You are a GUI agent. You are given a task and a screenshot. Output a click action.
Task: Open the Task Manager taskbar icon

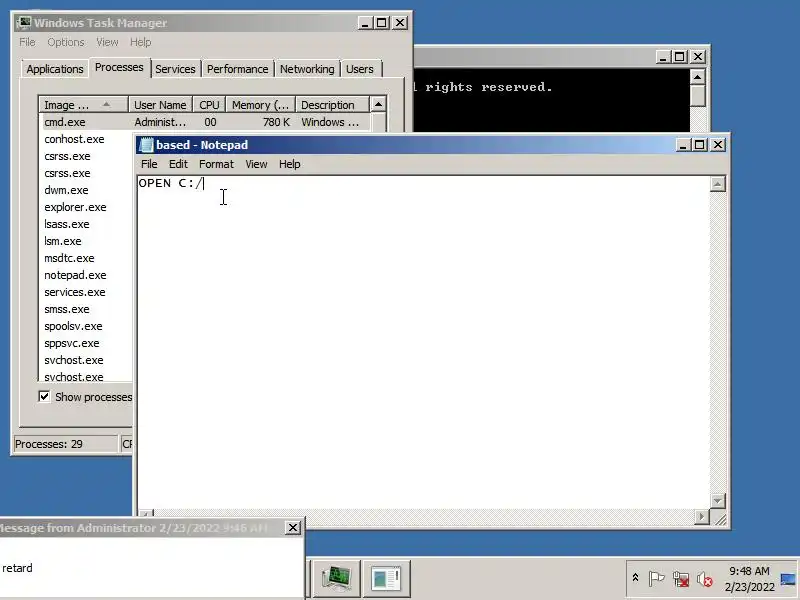click(x=336, y=579)
